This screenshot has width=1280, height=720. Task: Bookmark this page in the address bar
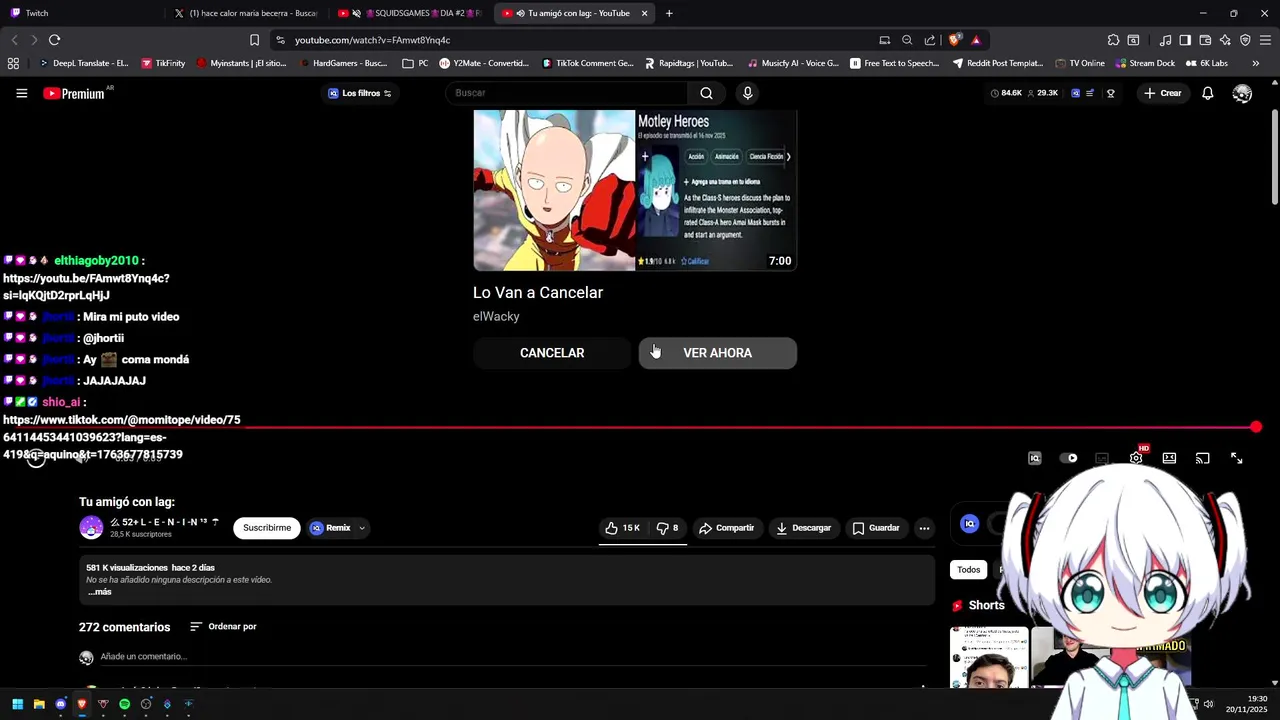pyautogui.click(x=254, y=40)
